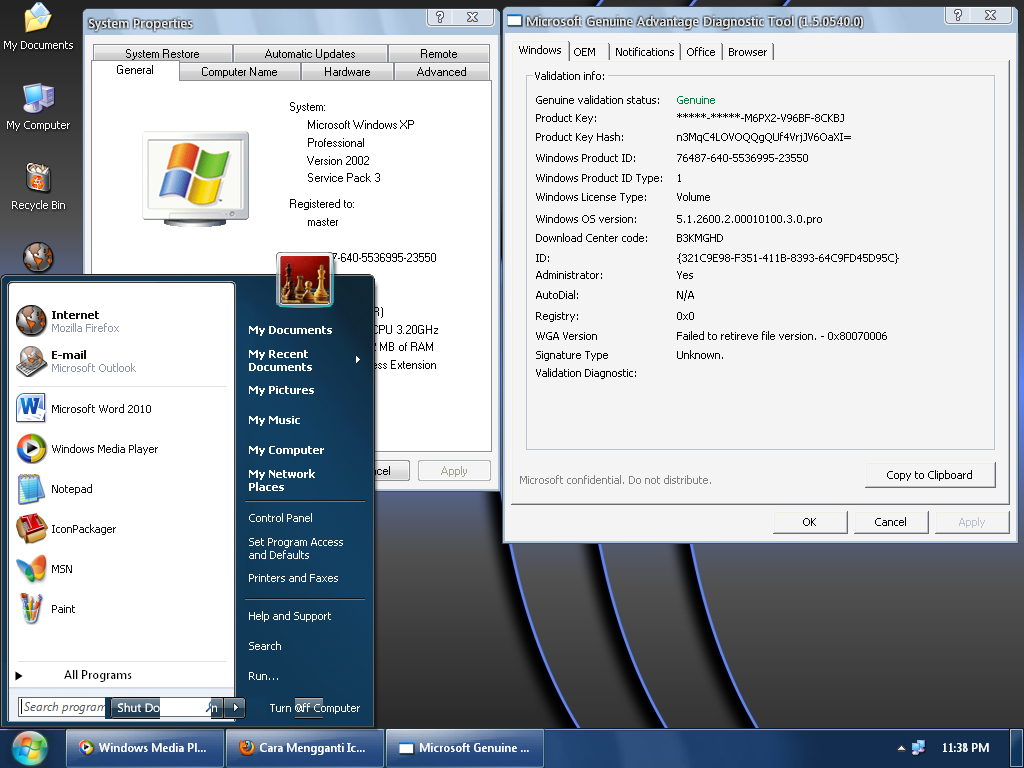The width and height of the screenshot is (1024, 768).
Task: Click Copy to Clipboard button
Action: pos(930,475)
